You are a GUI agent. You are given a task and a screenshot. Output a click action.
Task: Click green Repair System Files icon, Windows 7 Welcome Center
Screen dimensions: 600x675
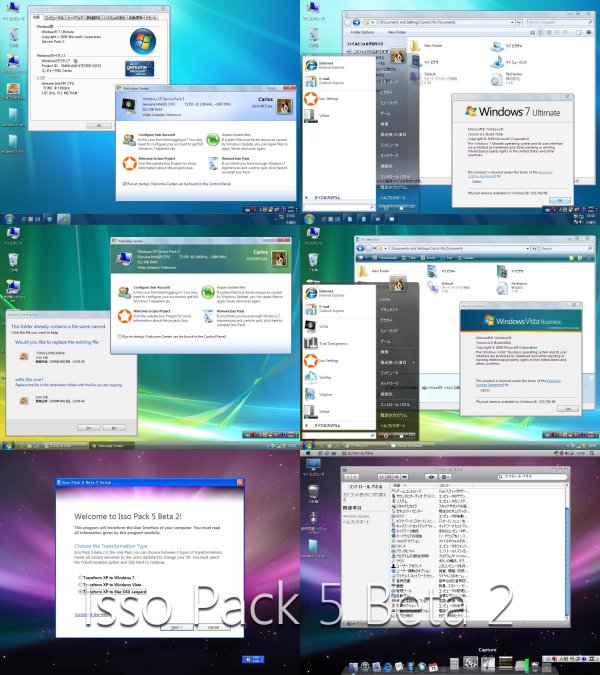(x=213, y=139)
